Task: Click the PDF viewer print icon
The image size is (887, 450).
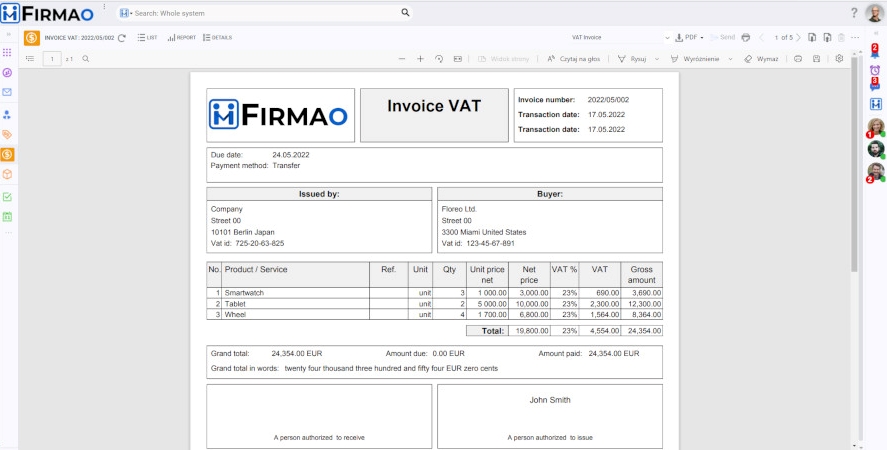Action: [798, 58]
